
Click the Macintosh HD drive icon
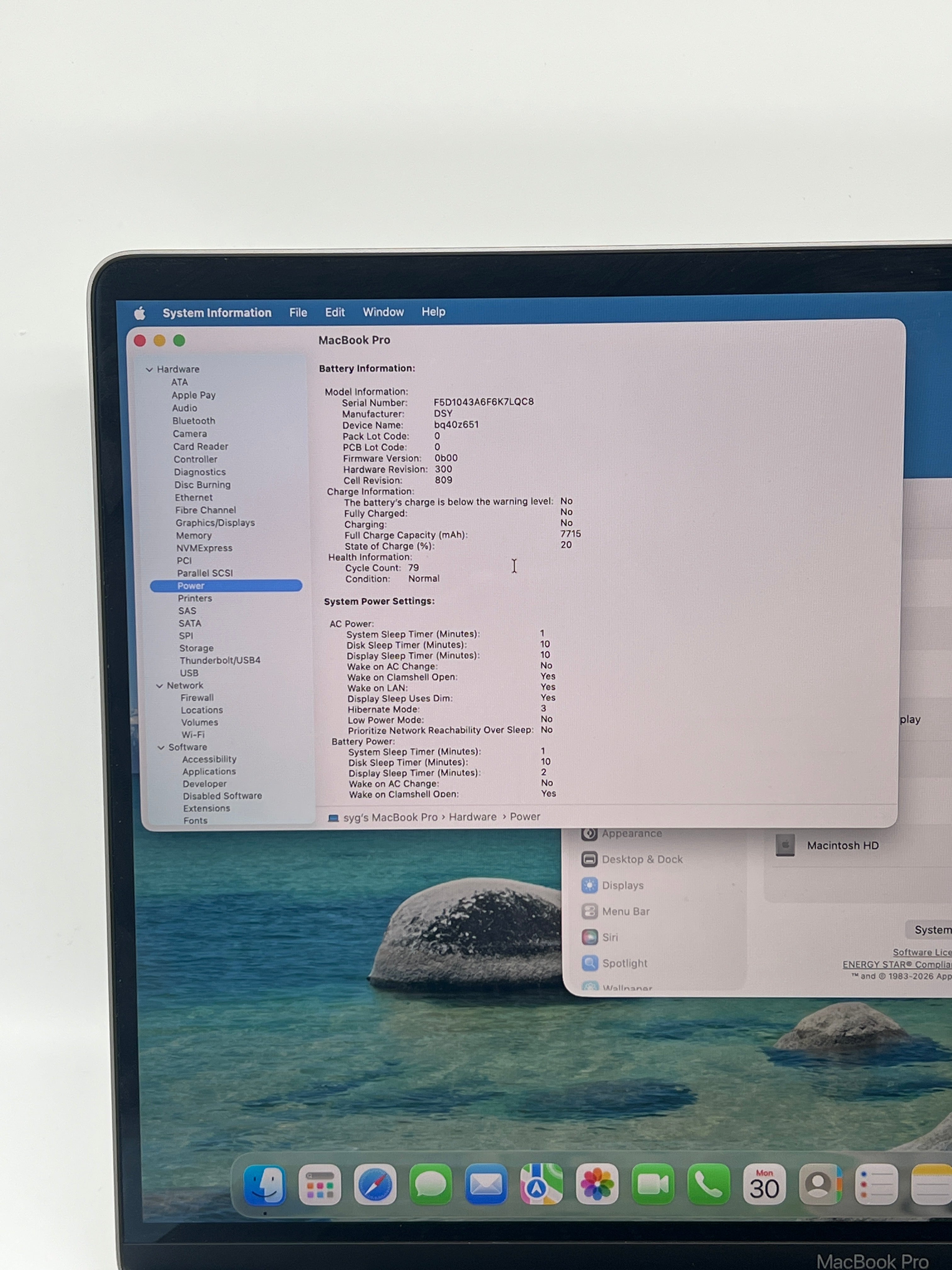point(785,845)
